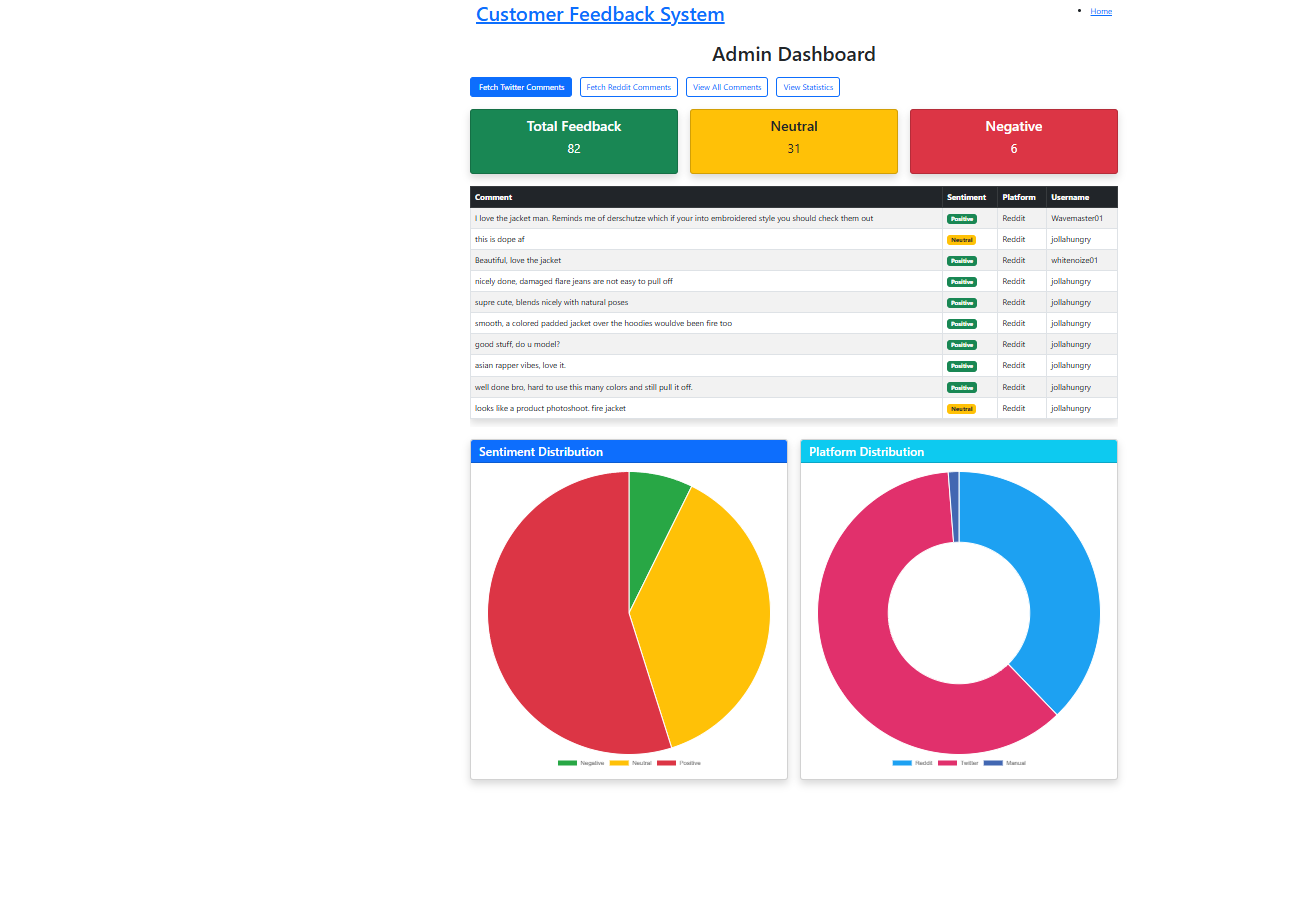Select the comment "good stuff, do u model?"
This screenshot has height=899, width=1301.
click(x=517, y=344)
